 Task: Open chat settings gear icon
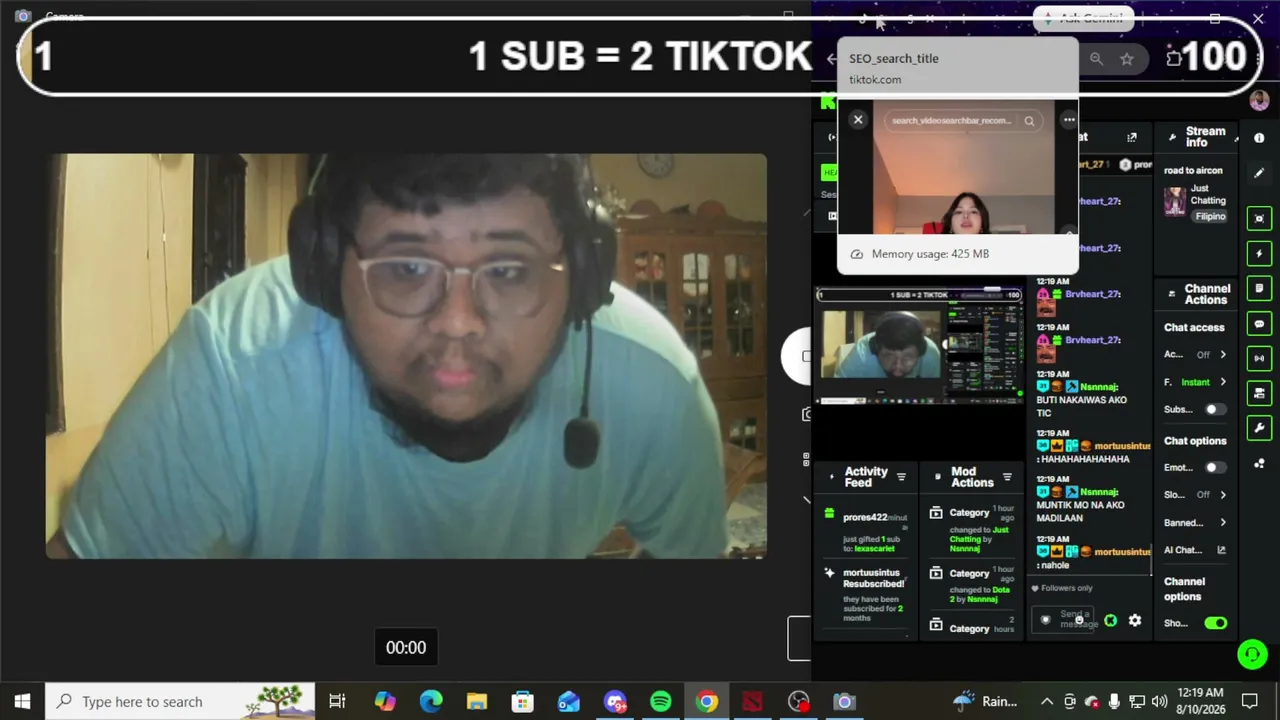point(1135,621)
